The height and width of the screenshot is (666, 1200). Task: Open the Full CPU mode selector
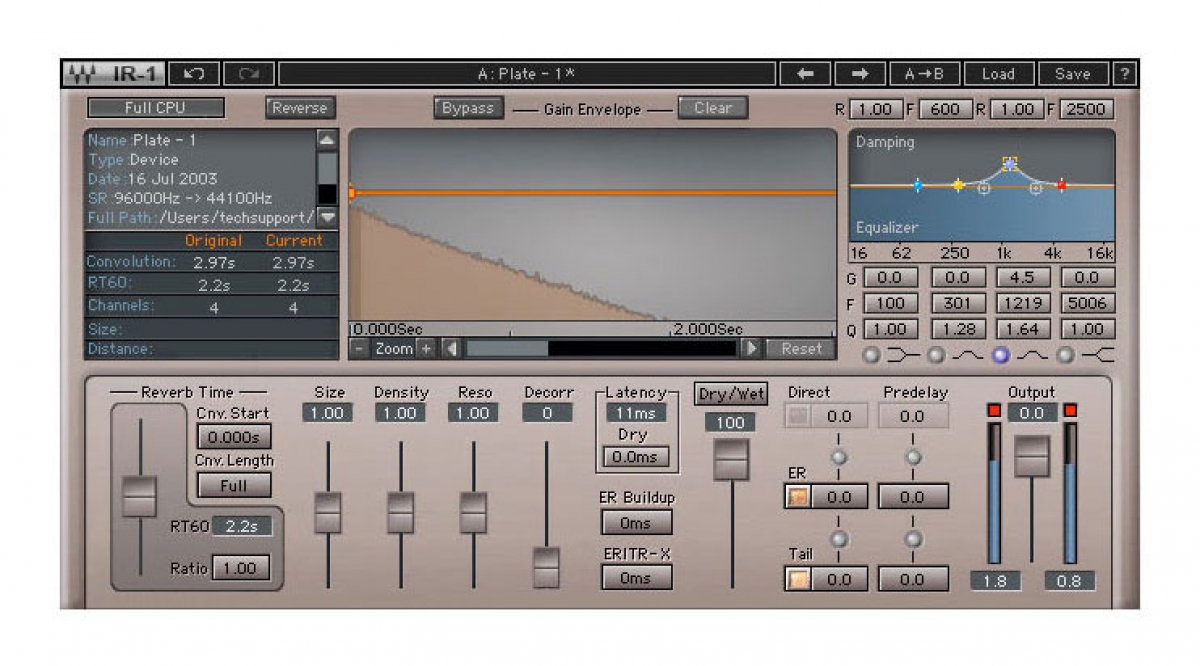click(x=155, y=108)
